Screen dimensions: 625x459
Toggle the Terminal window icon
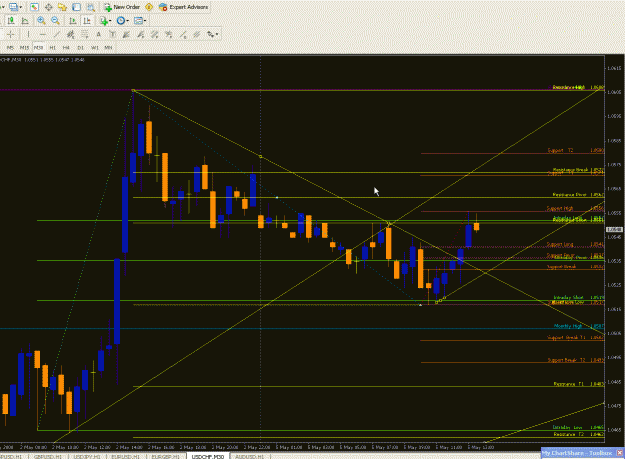(77, 7)
